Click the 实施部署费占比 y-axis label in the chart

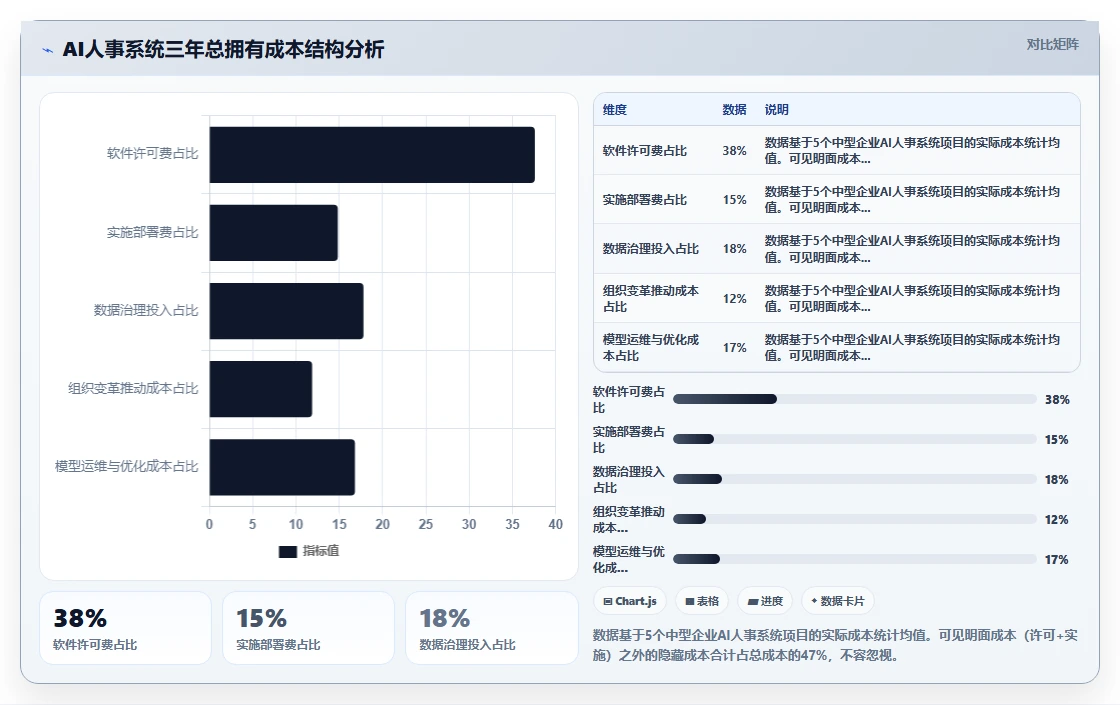[x=153, y=232]
